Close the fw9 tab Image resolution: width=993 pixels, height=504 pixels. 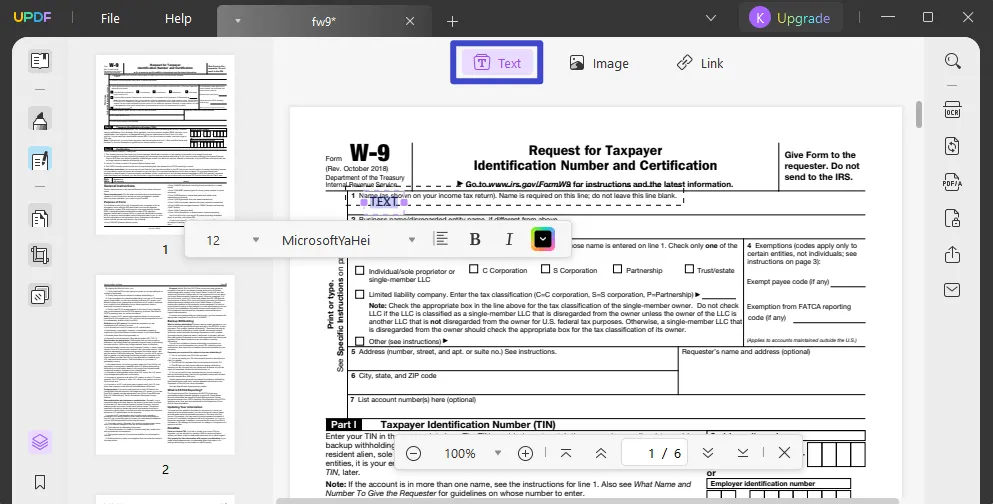410,21
